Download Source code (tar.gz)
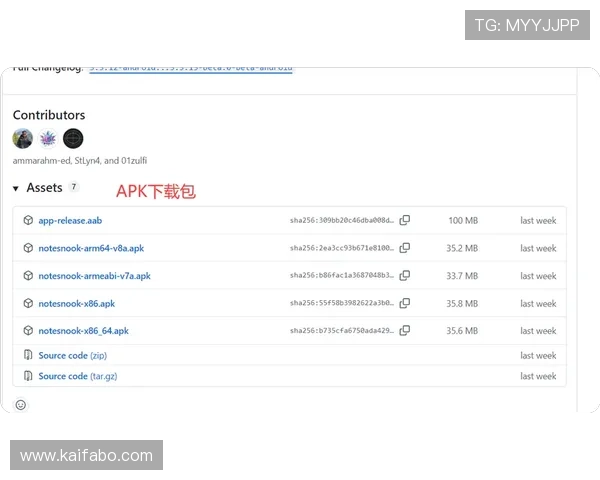Viewport: 600px width, 480px height. click(77, 376)
